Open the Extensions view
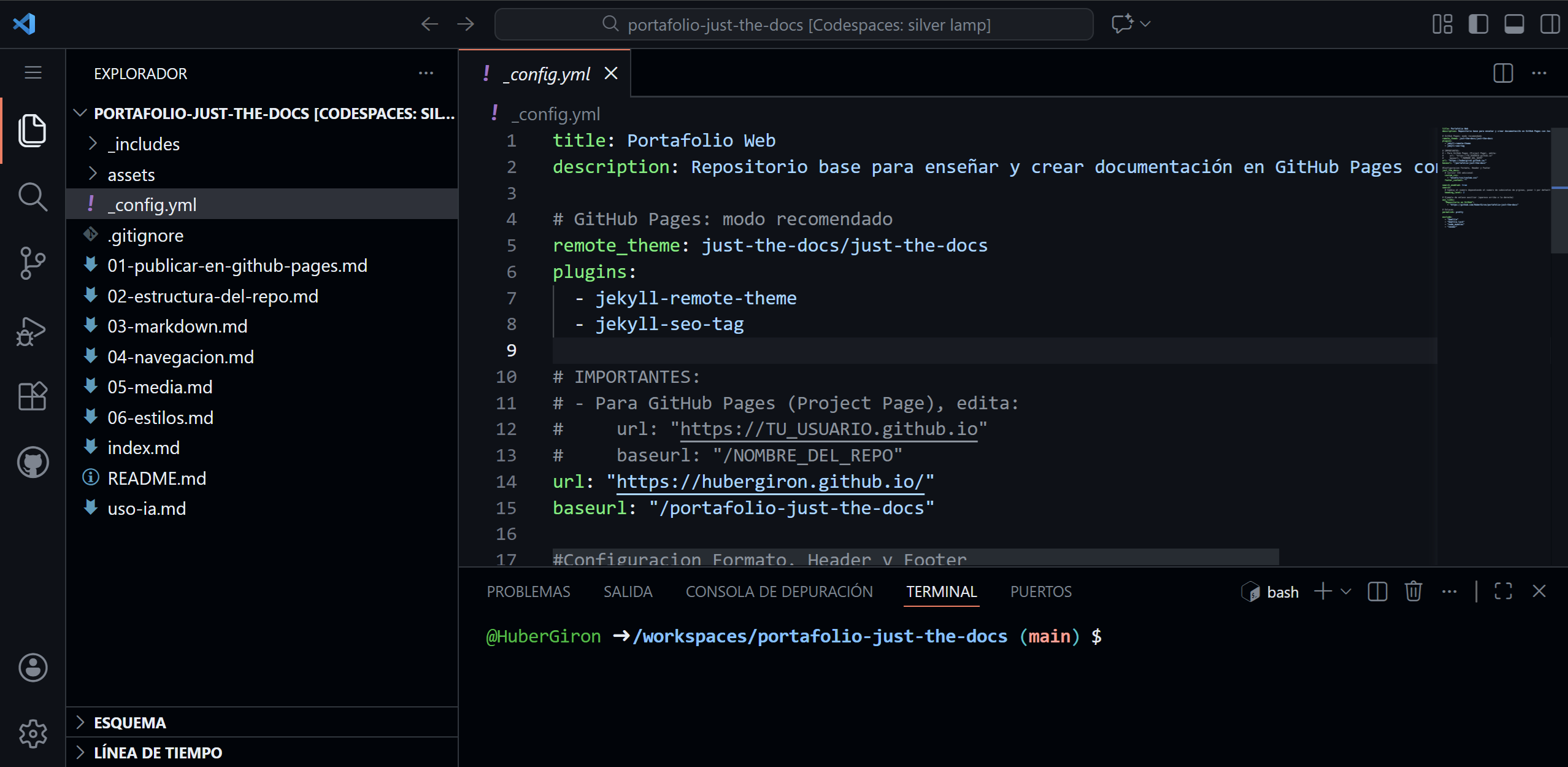The width and height of the screenshot is (1568, 767). click(32, 396)
